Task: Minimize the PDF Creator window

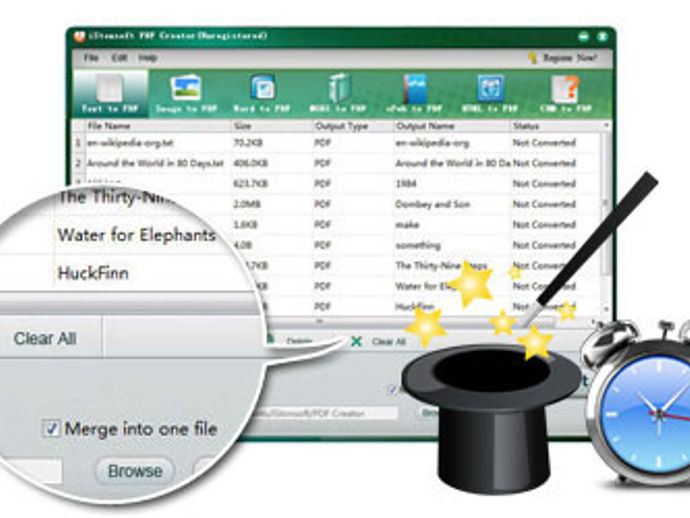Action: [x=584, y=37]
